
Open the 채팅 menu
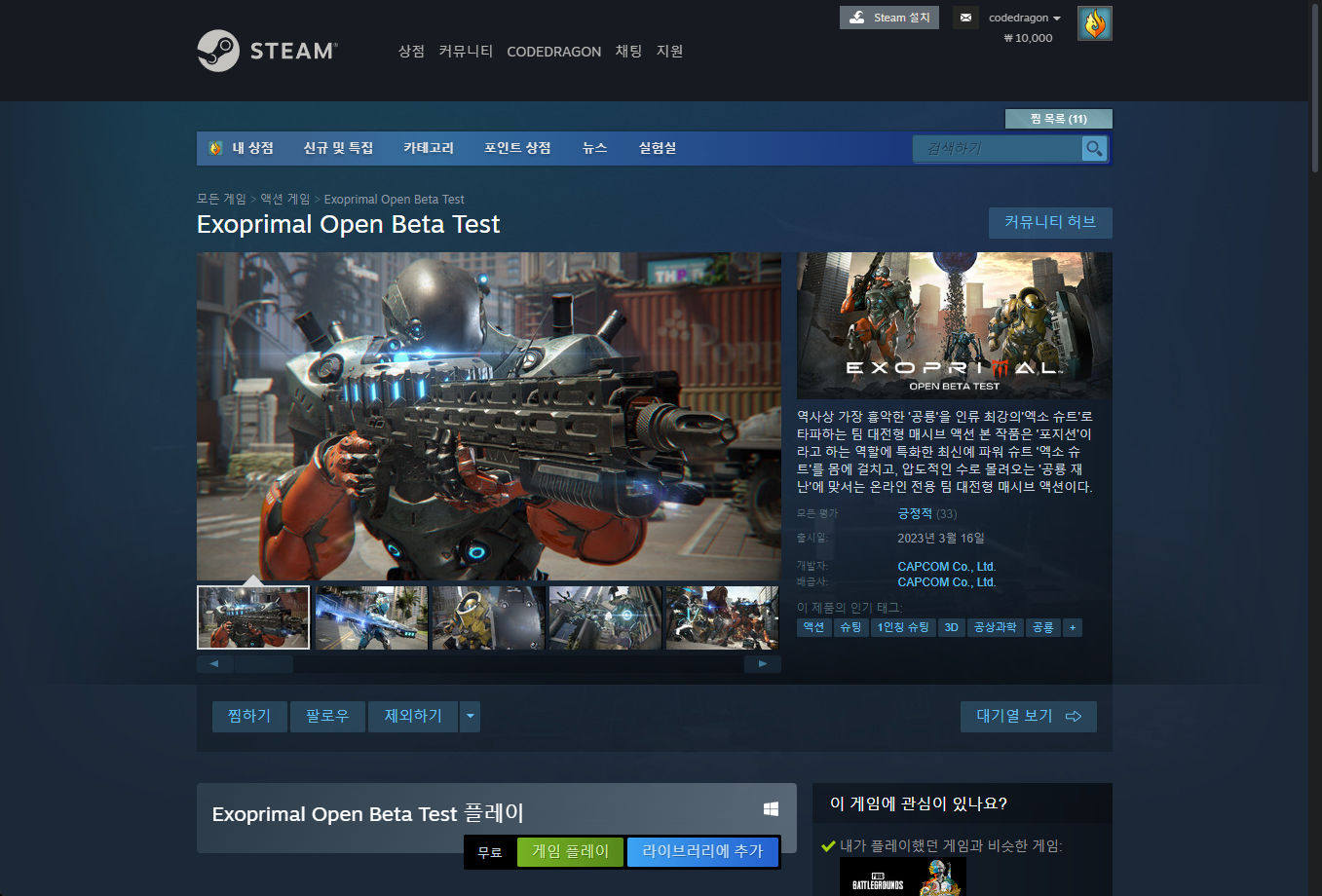pos(628,51)
